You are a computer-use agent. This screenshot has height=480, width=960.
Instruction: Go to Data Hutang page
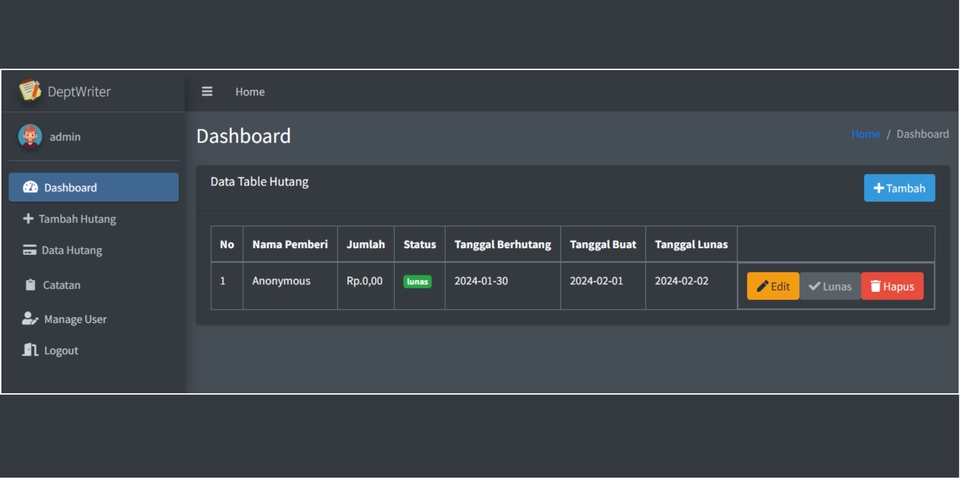click(x=94, y=250)
